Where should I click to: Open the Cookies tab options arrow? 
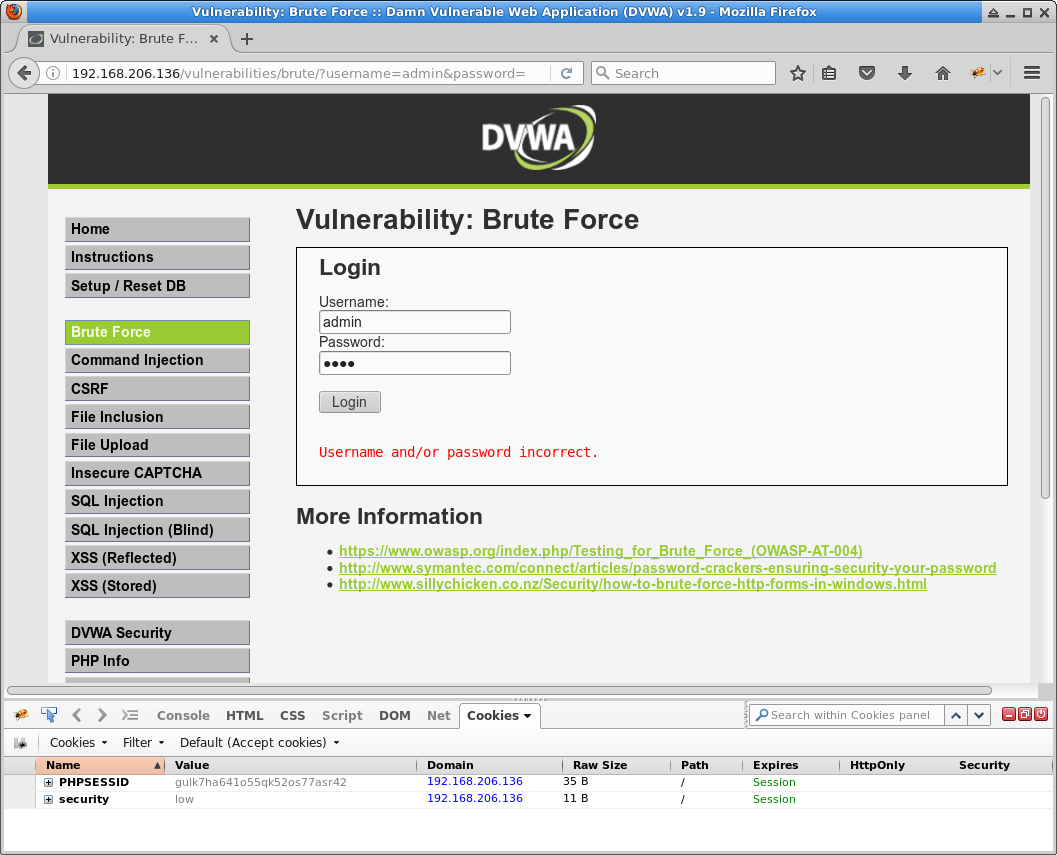coord(527,715)
